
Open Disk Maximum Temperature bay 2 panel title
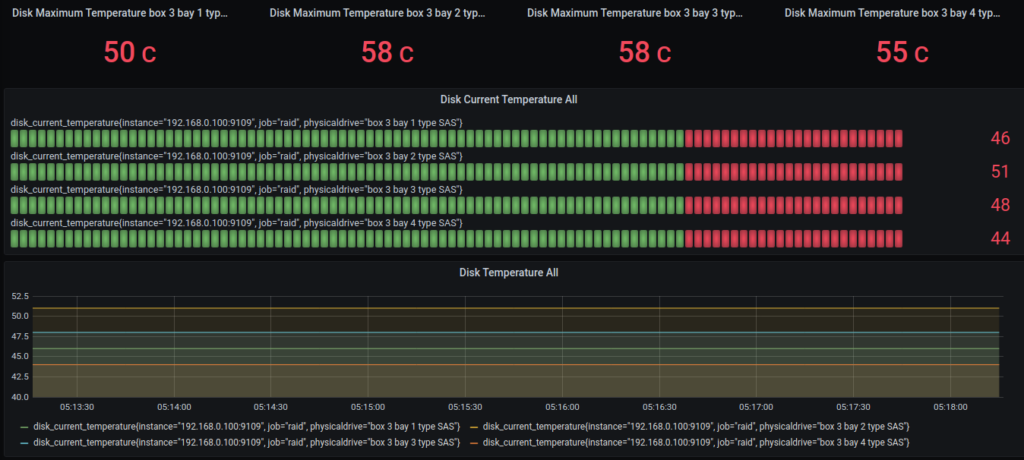point(377,12)
